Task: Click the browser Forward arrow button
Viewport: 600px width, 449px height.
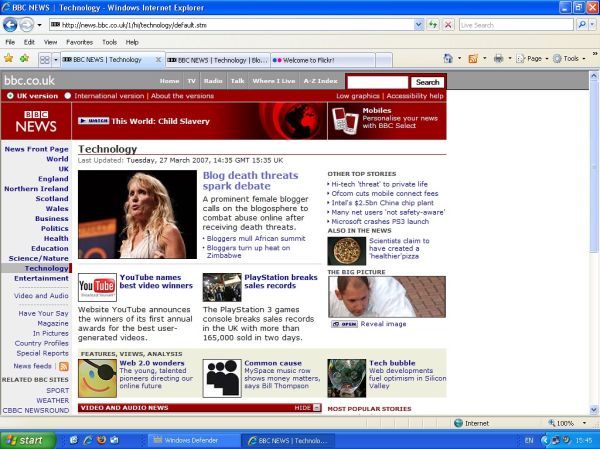Action: click(x=26, y=25)
